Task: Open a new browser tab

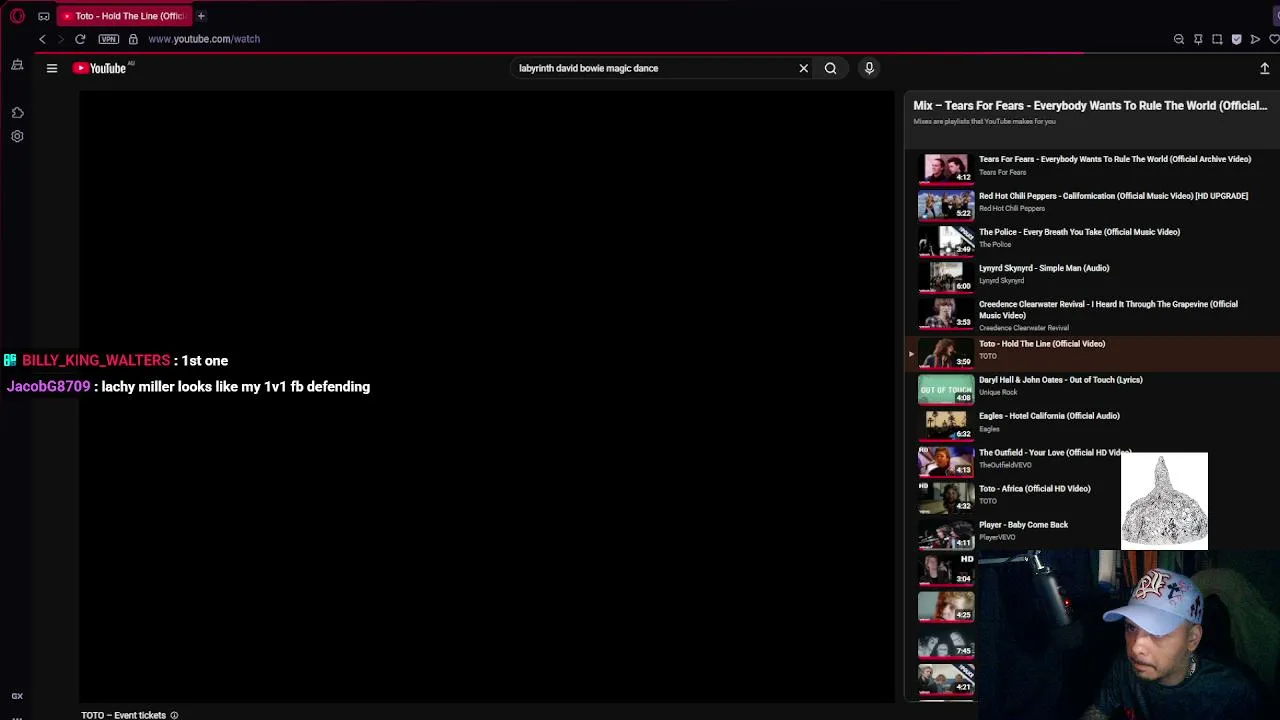Action: (x=201, y=16)
